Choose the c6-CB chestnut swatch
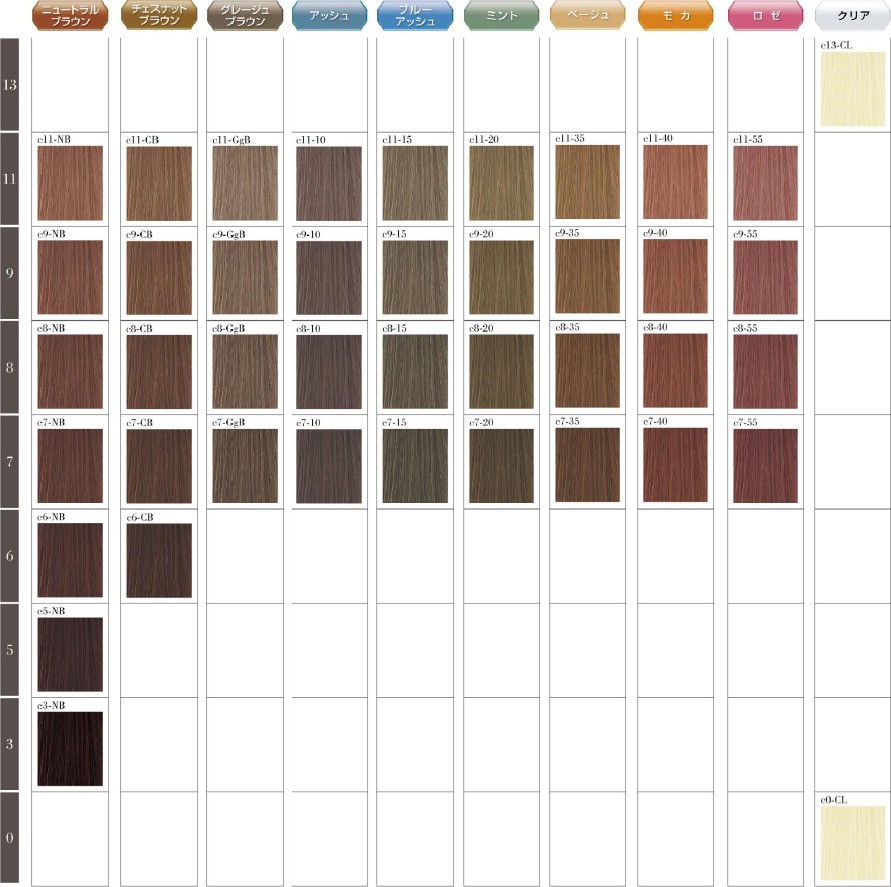 (159, 560)
